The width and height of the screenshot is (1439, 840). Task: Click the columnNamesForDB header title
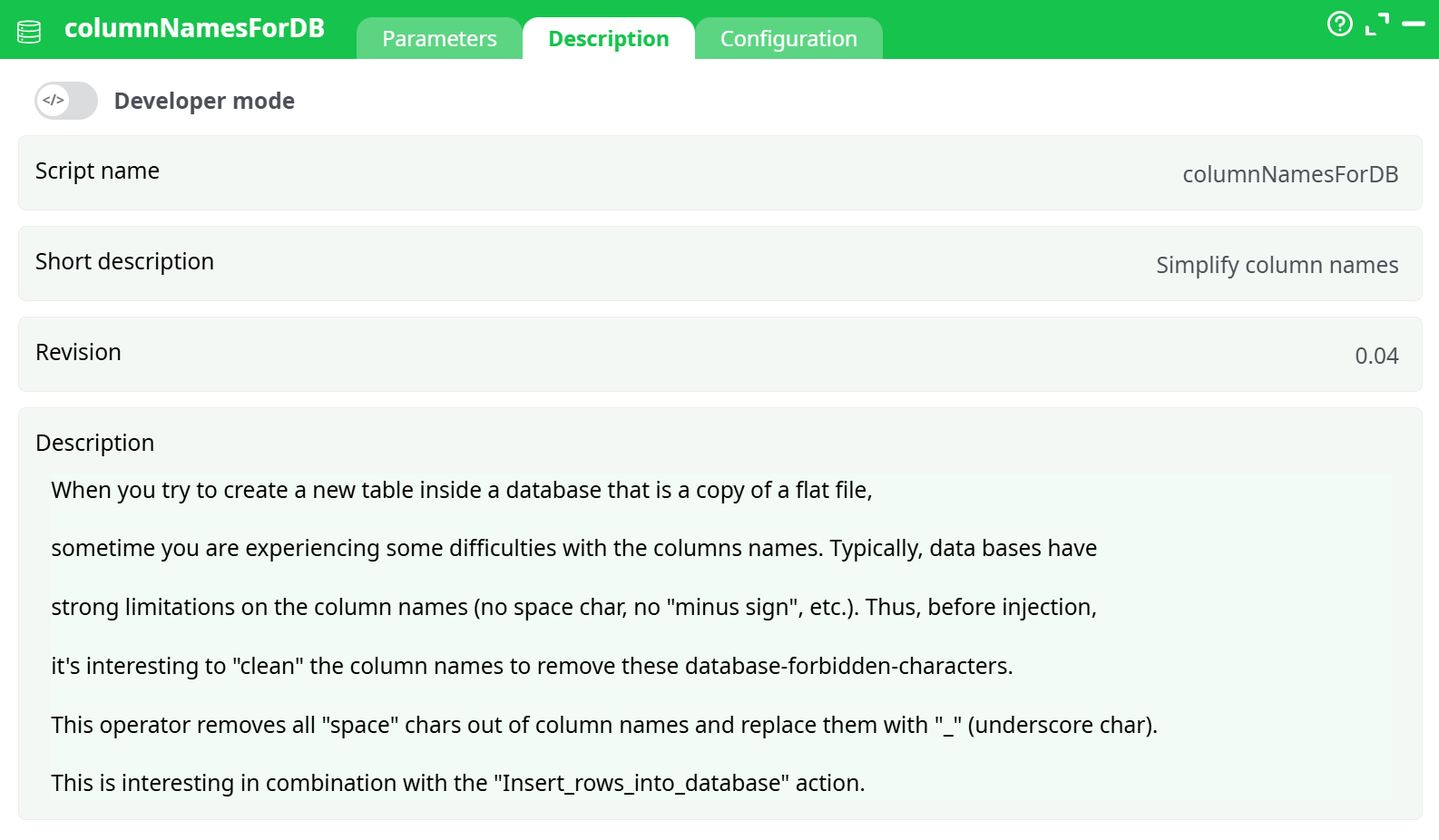[x=194, y=28]
